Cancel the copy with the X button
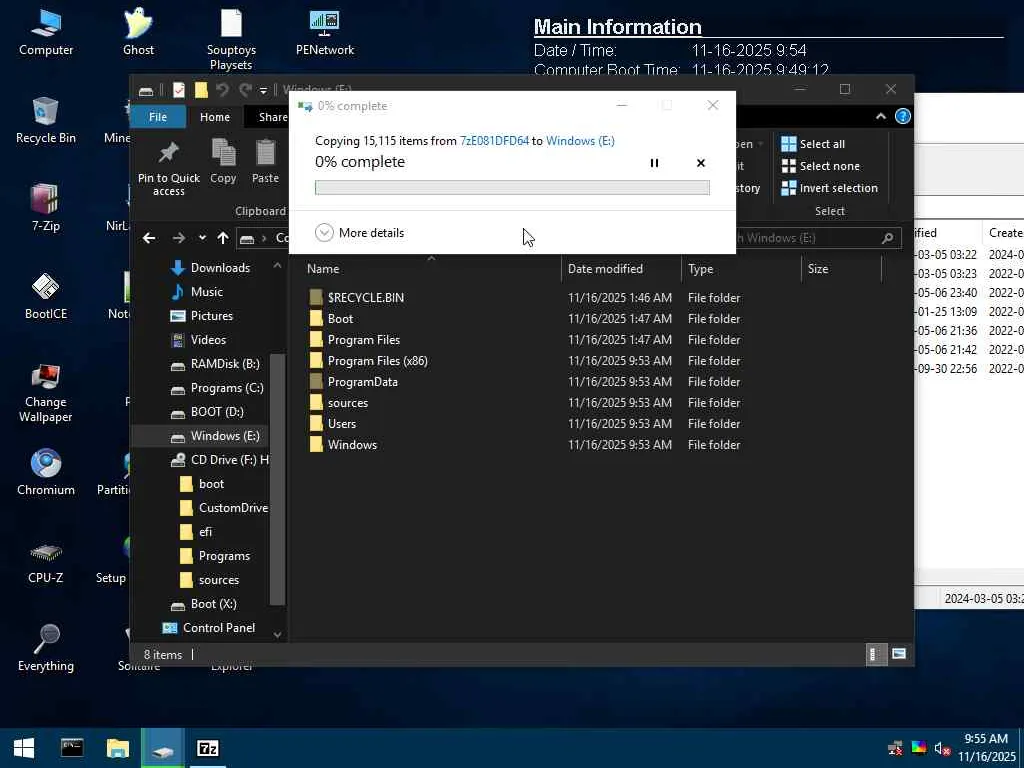 (x=701, y=163)
